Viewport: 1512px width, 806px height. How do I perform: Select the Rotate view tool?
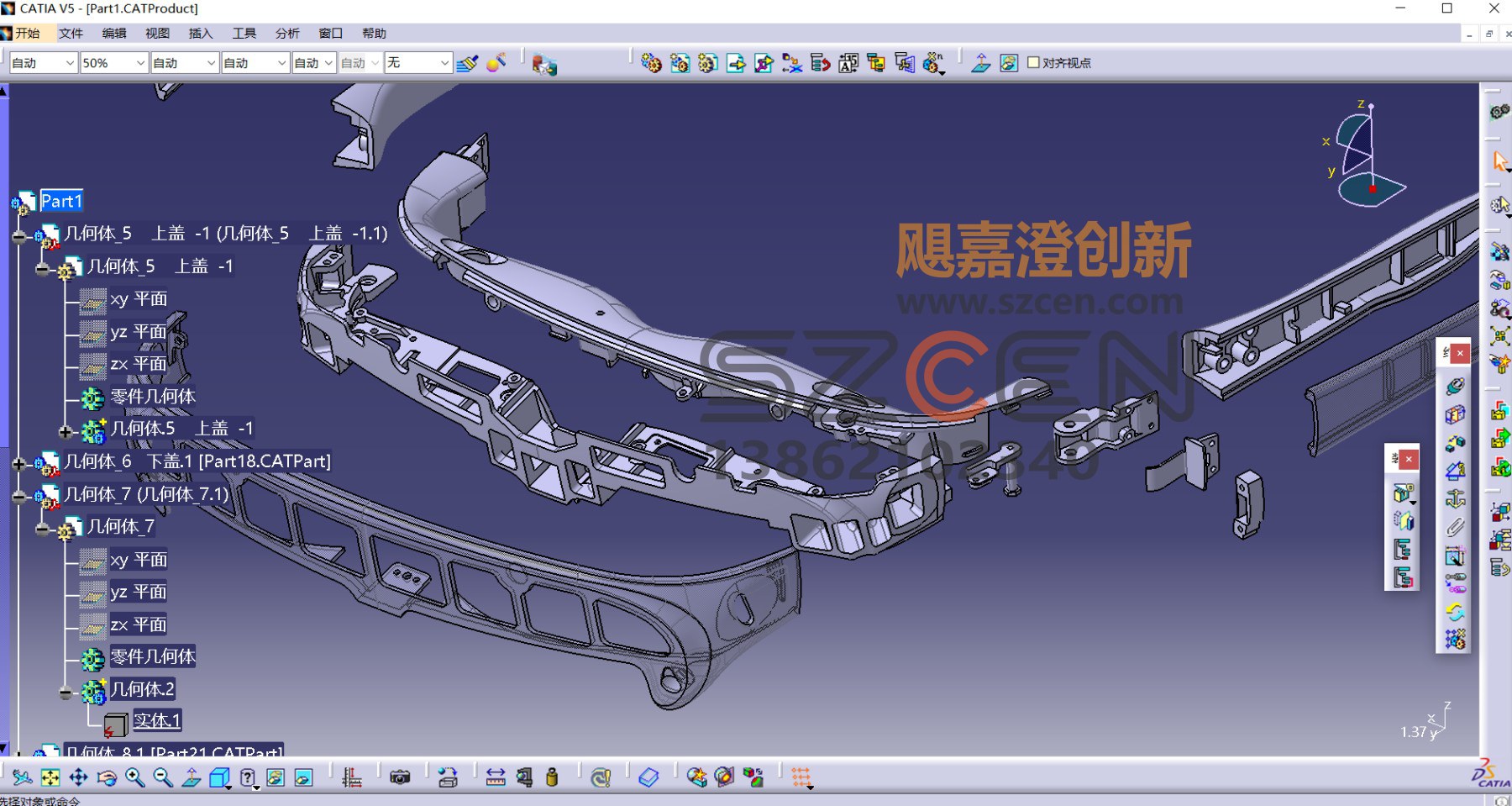107,777
